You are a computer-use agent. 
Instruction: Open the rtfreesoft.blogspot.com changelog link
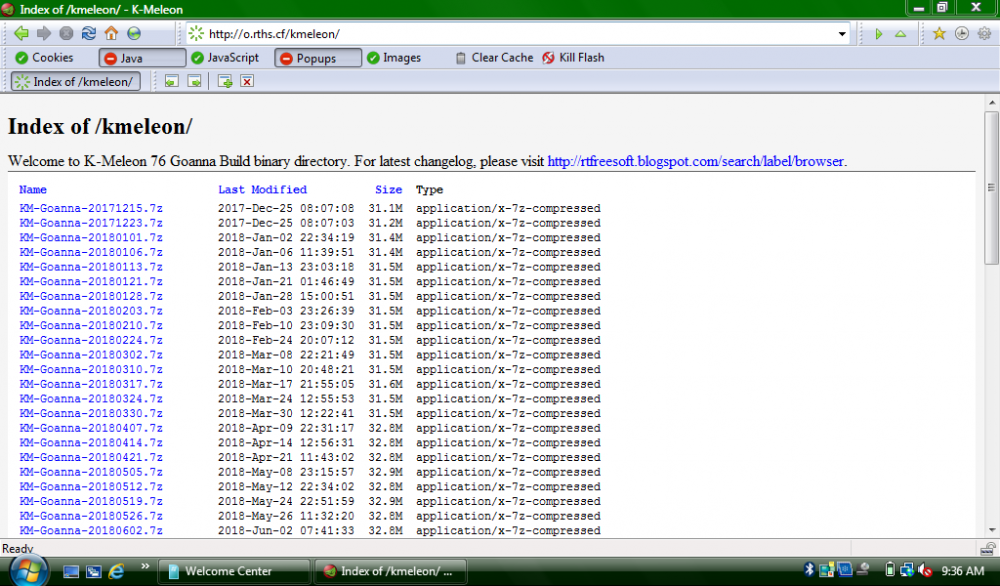click(696, 160)
